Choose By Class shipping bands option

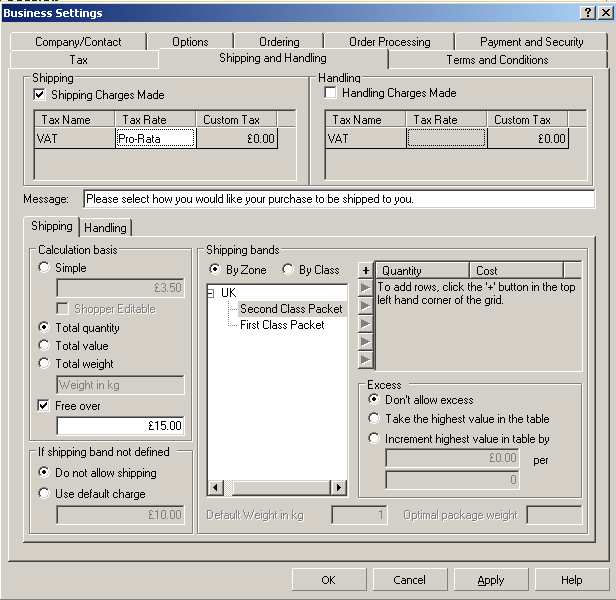[288, 270]
